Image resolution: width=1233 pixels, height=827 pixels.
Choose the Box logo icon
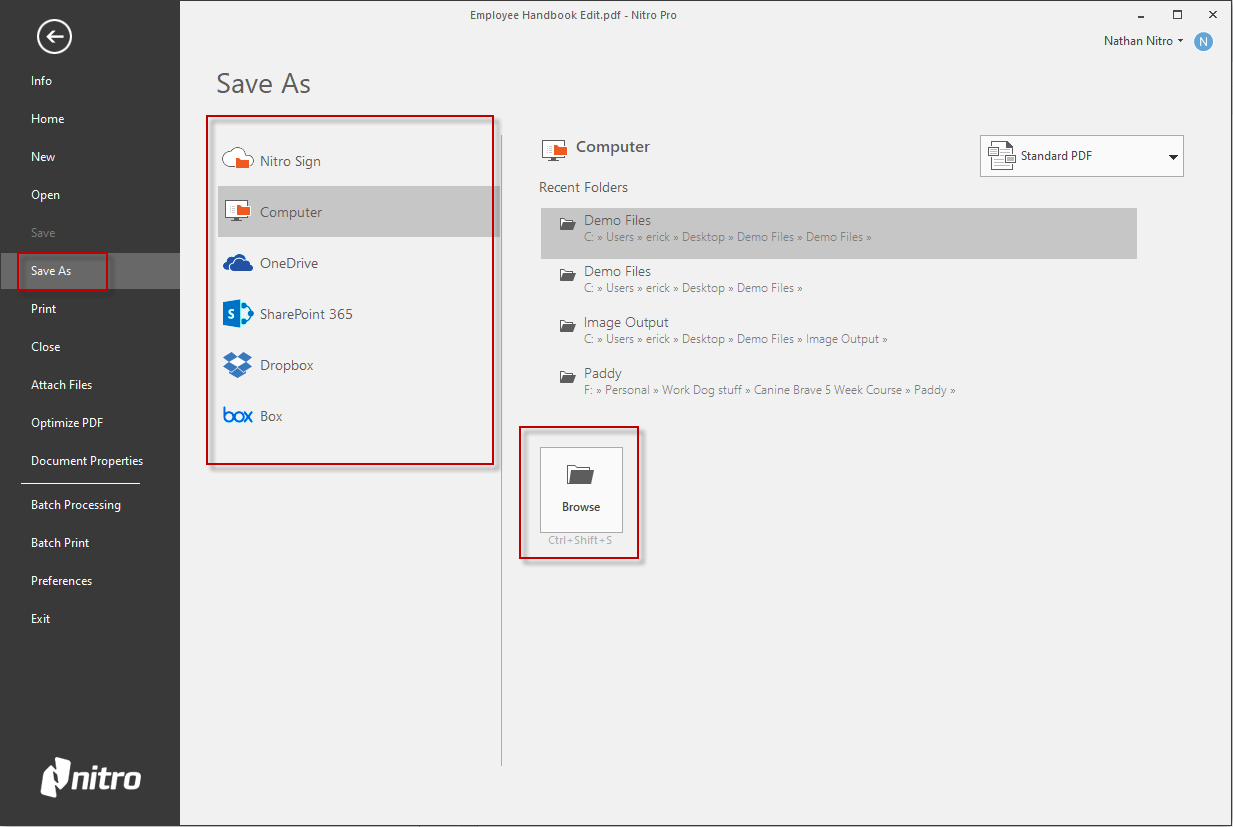(237, 416)
